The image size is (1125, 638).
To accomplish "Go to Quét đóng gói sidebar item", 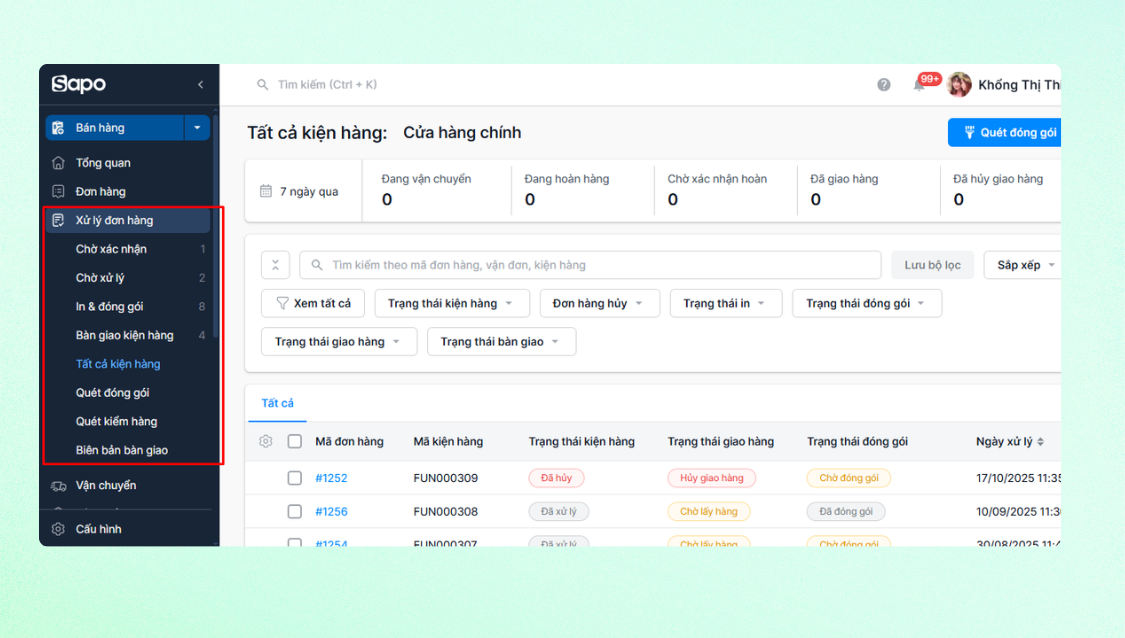I will click(113, 393).
